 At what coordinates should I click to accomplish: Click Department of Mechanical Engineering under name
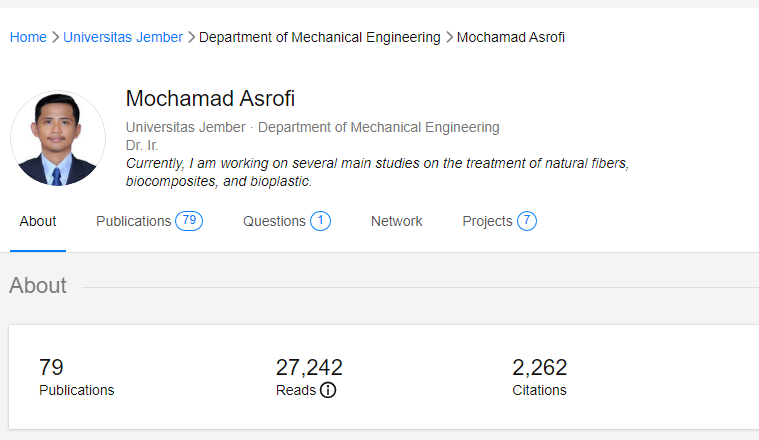pyautogui.click(x=378, y=127)
